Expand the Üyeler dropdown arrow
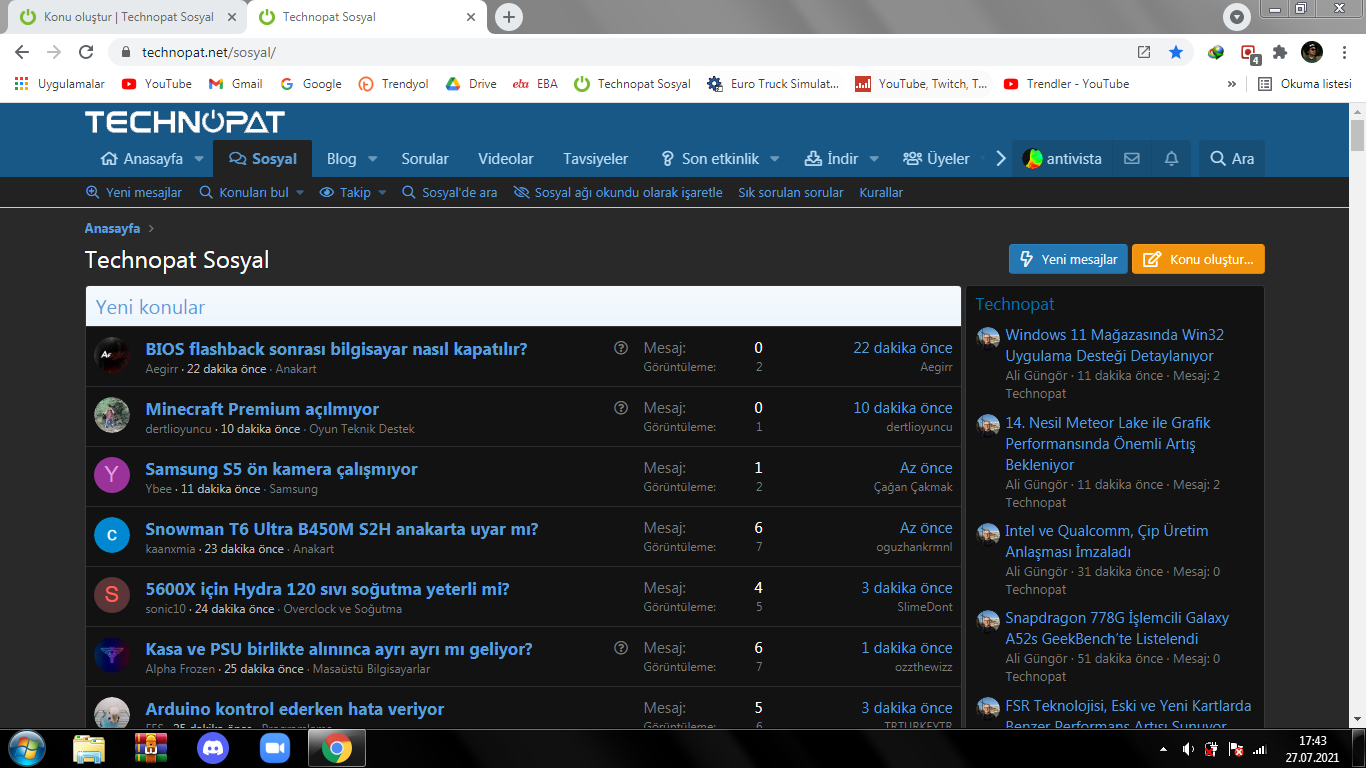The width and height of the screenshot is (1366, 768). (985, 159)
